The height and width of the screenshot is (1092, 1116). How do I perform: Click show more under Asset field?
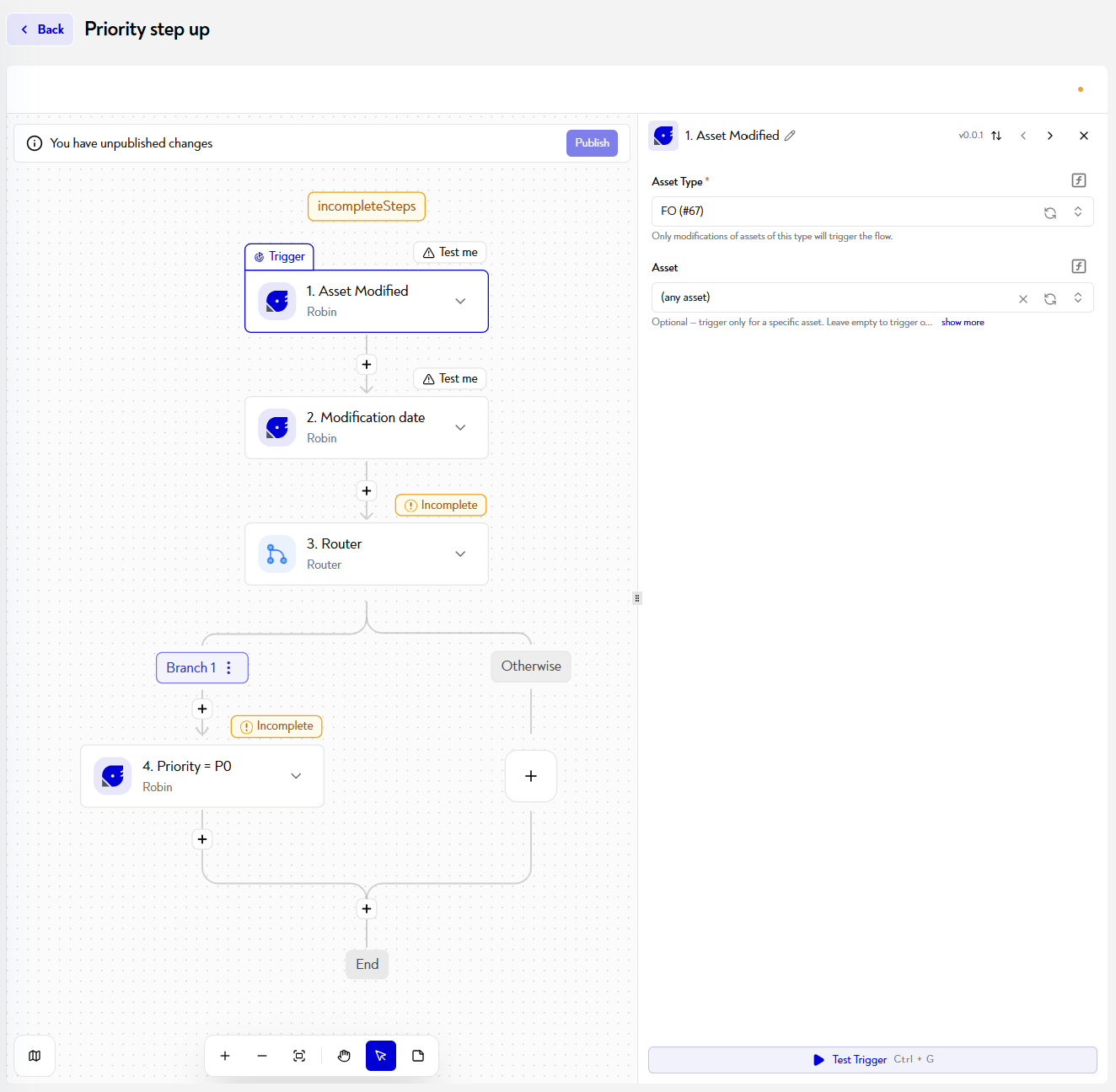(963, 323)
